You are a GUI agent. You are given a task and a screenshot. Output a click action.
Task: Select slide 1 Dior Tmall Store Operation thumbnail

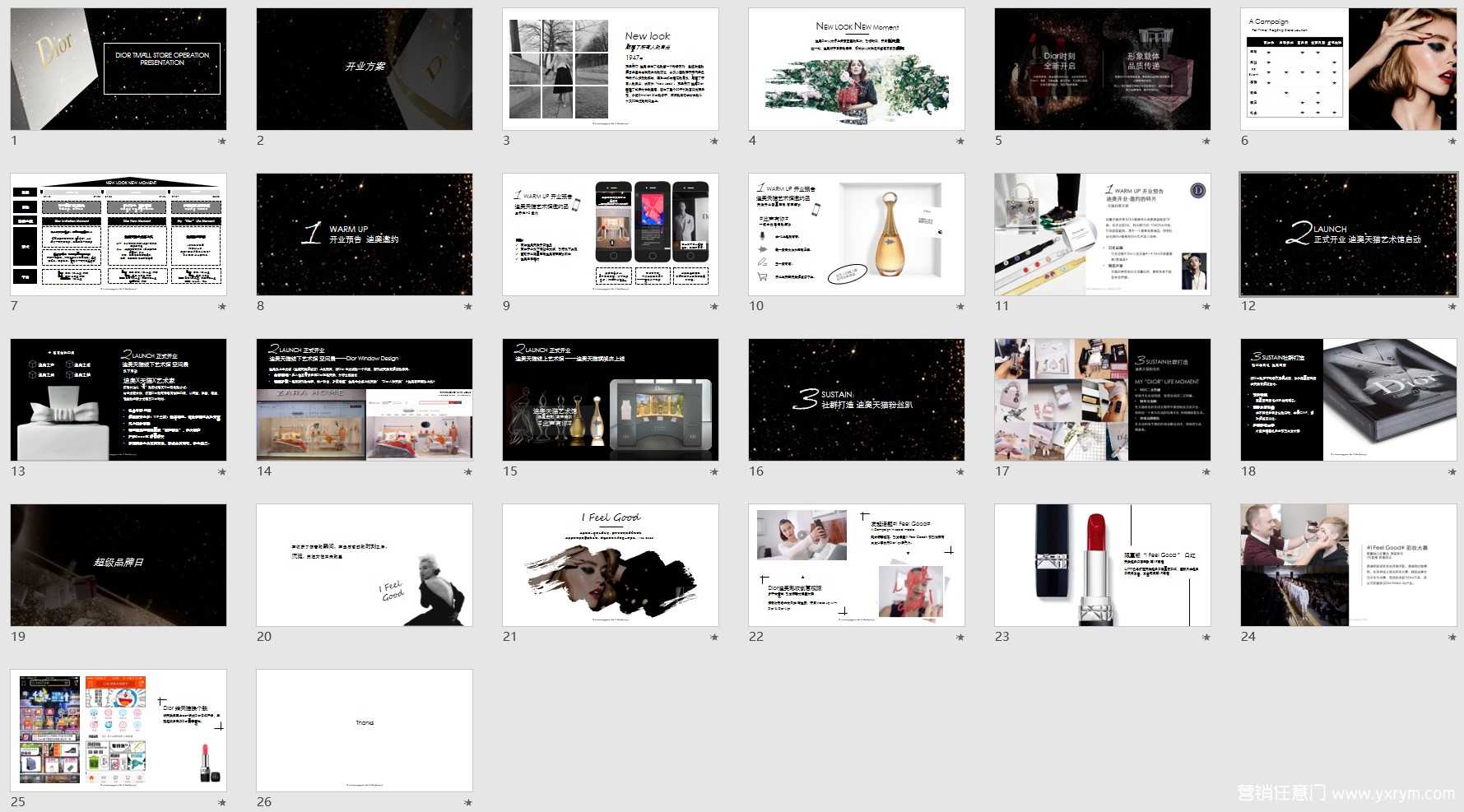click(119, 69)
